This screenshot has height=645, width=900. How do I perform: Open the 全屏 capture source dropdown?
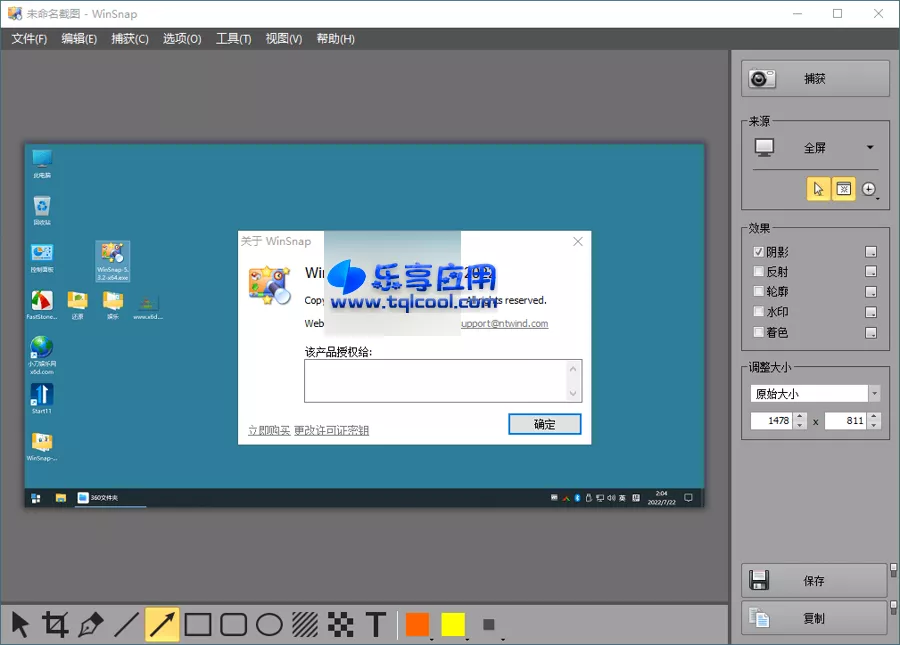coord(869,146)
